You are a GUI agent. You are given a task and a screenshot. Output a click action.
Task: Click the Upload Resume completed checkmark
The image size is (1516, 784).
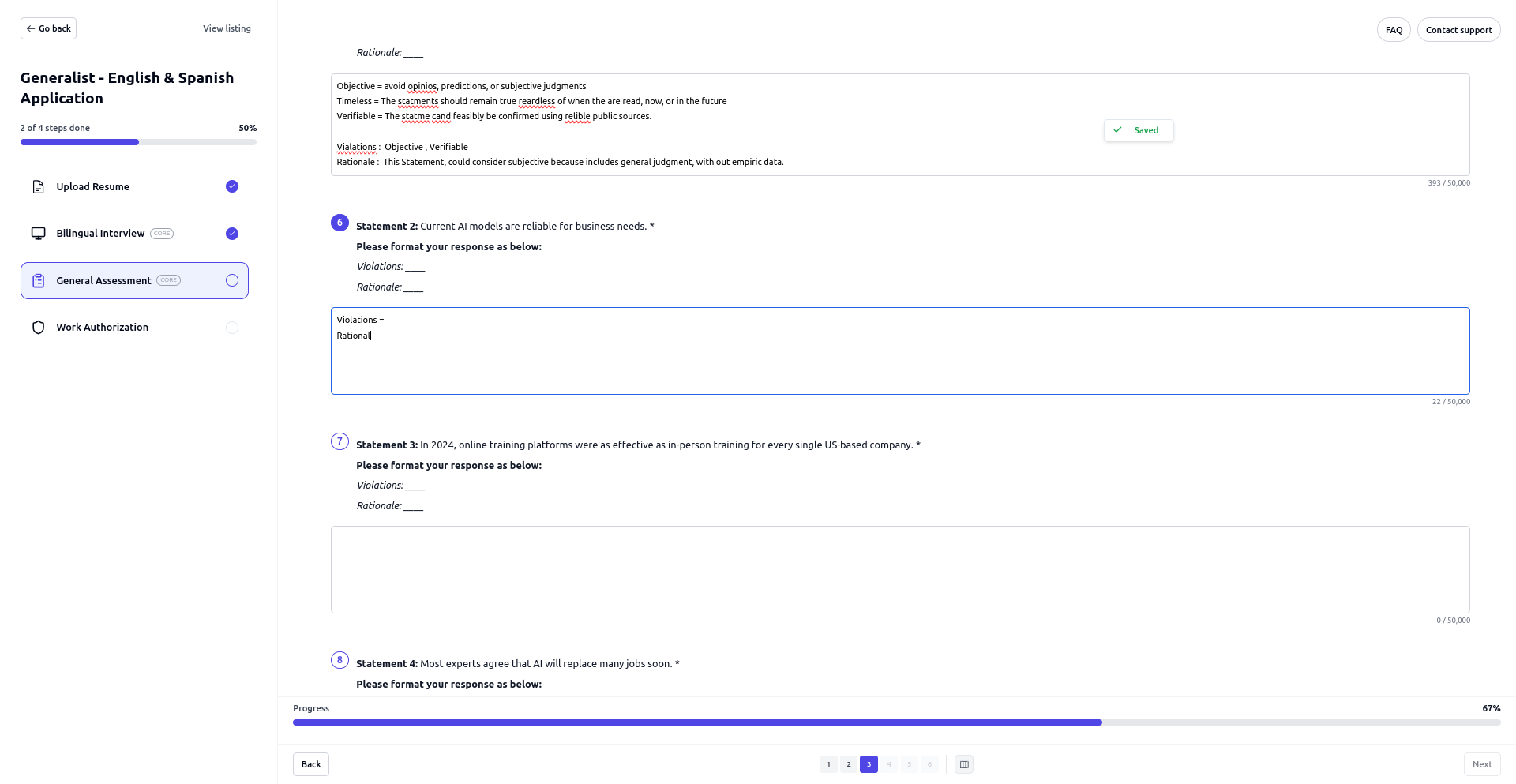[232, 186]
